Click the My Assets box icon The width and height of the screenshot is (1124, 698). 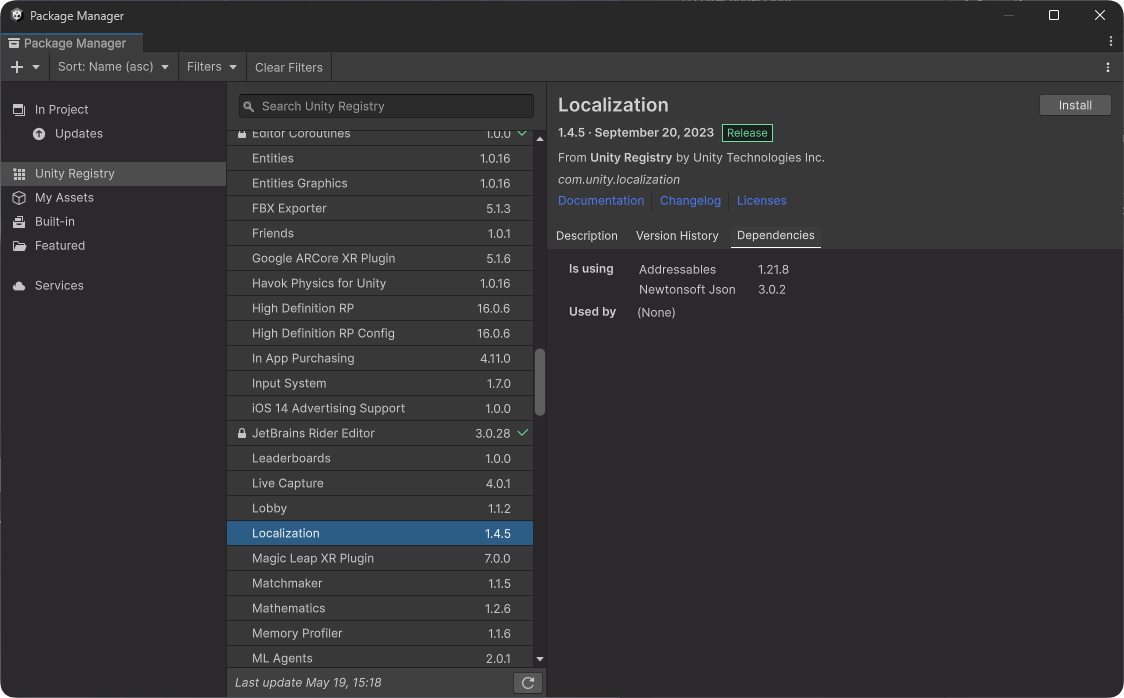[19, 198]
